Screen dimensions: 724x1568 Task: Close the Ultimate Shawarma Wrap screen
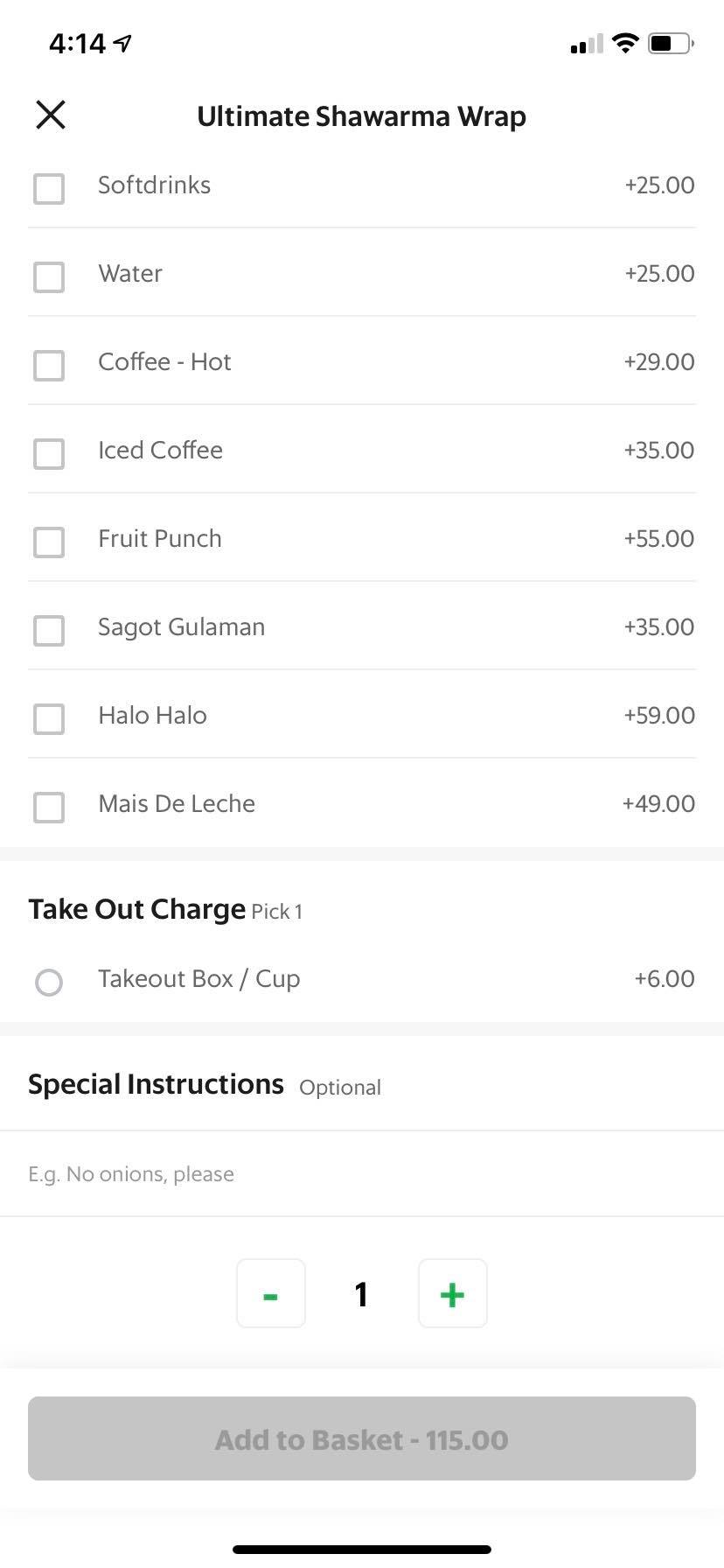click(x=51, y=115)
